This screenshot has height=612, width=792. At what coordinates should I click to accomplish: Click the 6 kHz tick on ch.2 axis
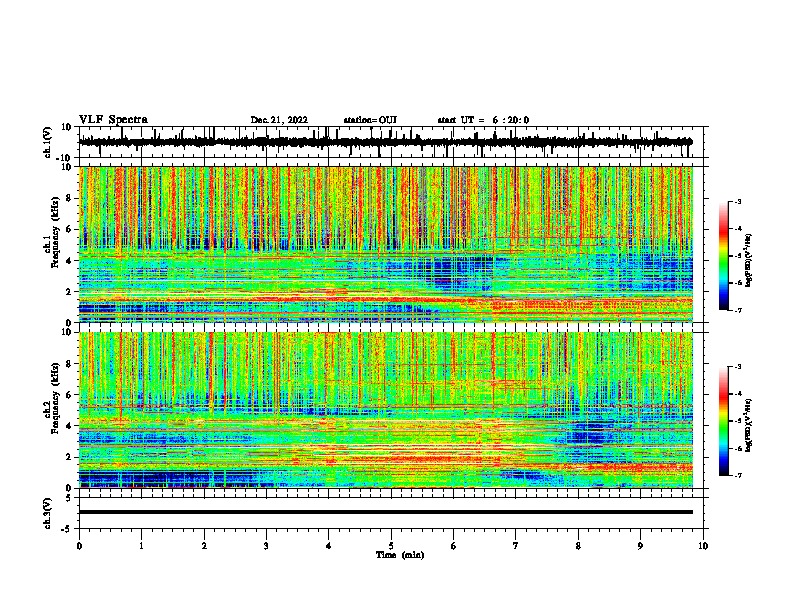click(70, 394)
